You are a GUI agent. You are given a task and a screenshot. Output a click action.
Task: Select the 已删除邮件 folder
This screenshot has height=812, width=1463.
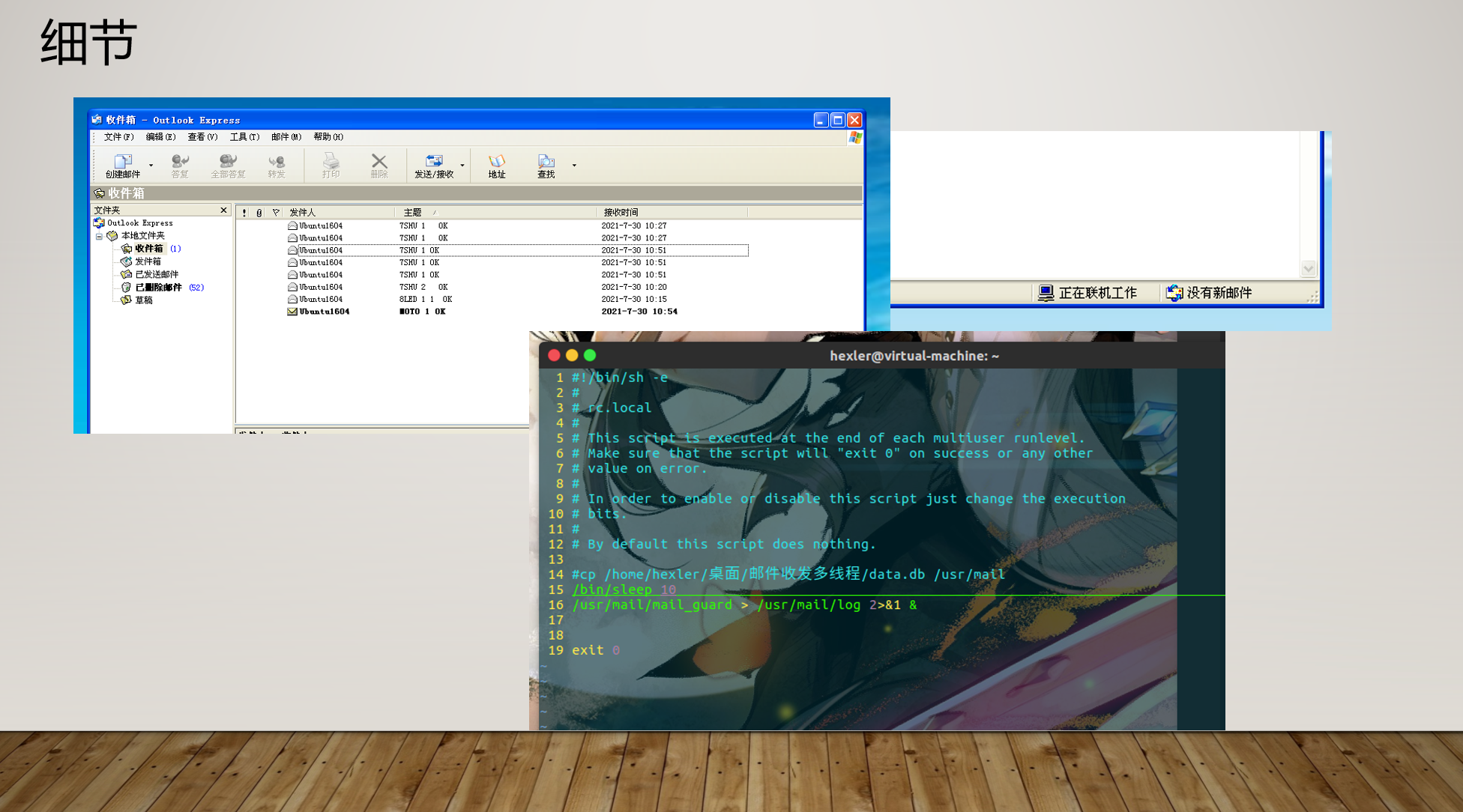click(x=158, y=288)
